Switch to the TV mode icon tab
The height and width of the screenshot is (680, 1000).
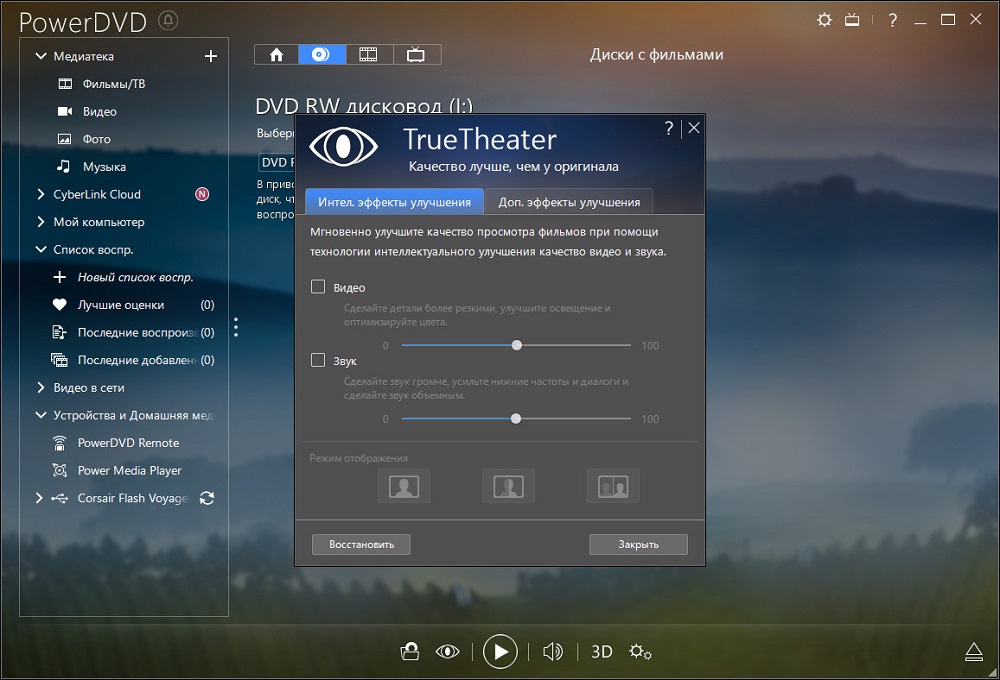(416, 55)
